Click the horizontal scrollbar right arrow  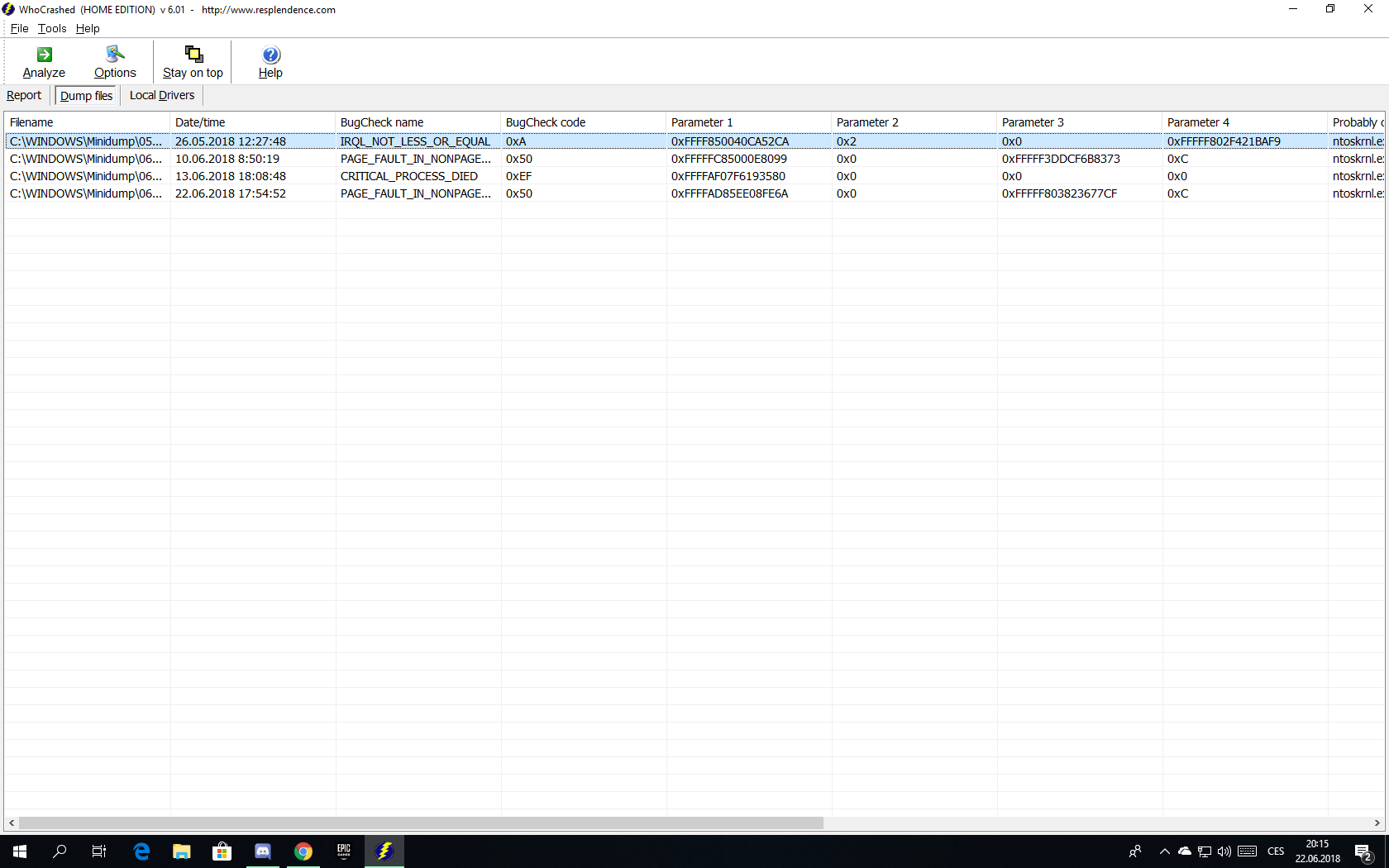[1377, 823]
